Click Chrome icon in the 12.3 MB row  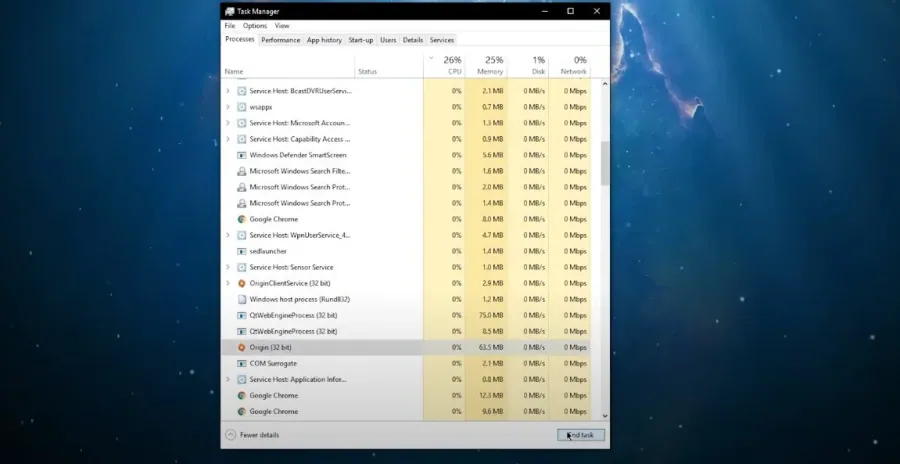point(242,396)
